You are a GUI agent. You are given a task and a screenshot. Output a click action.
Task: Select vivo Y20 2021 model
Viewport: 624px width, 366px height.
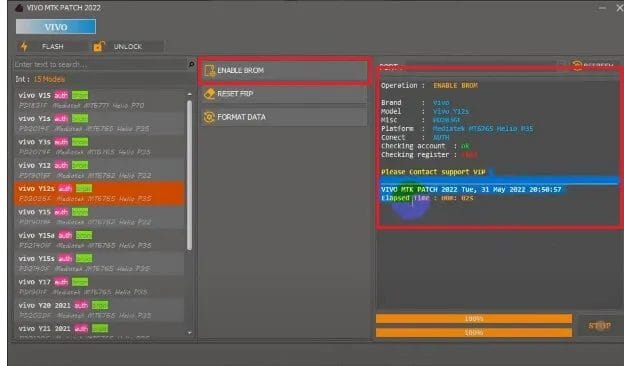[x=99, y=310]
